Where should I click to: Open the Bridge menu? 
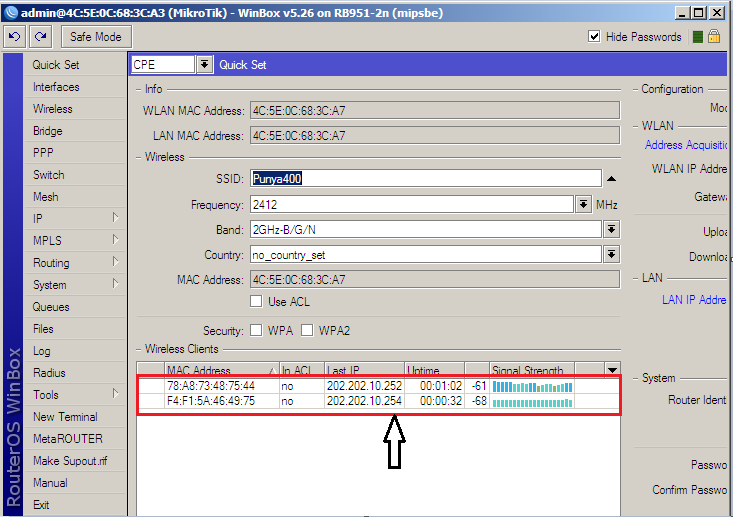point(75,131)
